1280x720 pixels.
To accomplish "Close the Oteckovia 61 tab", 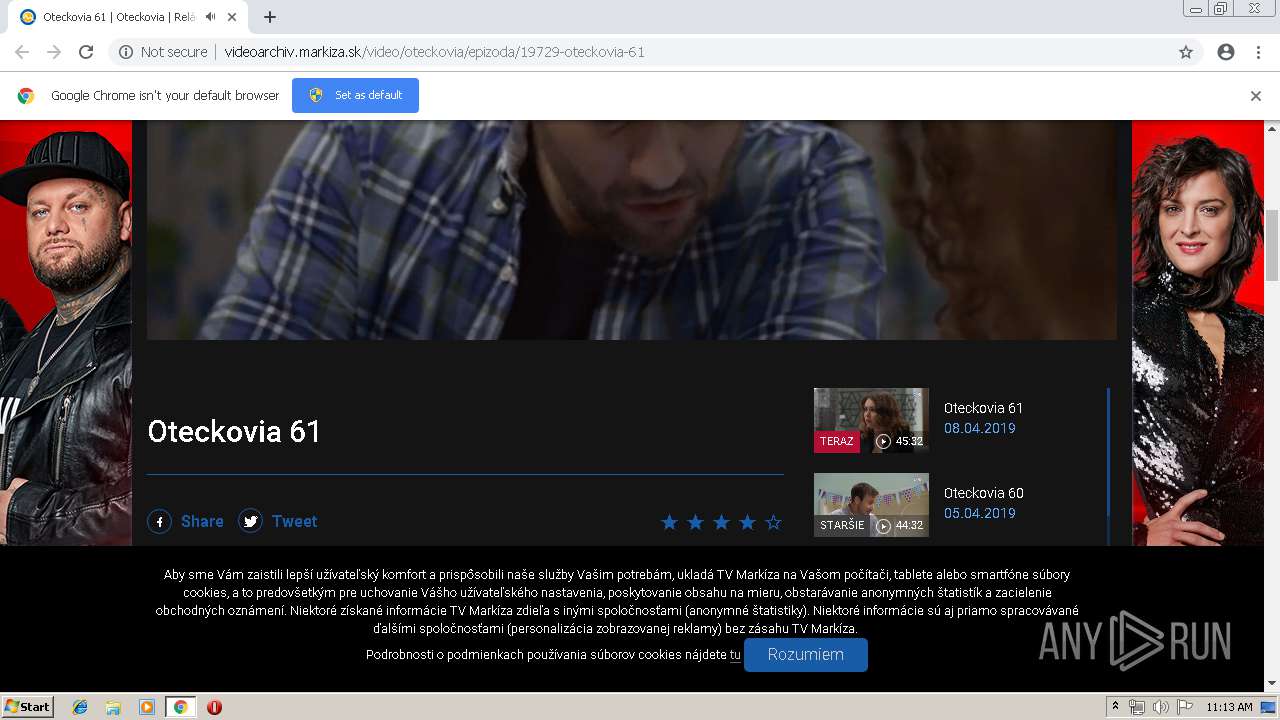I will click(x=232, y=17).
